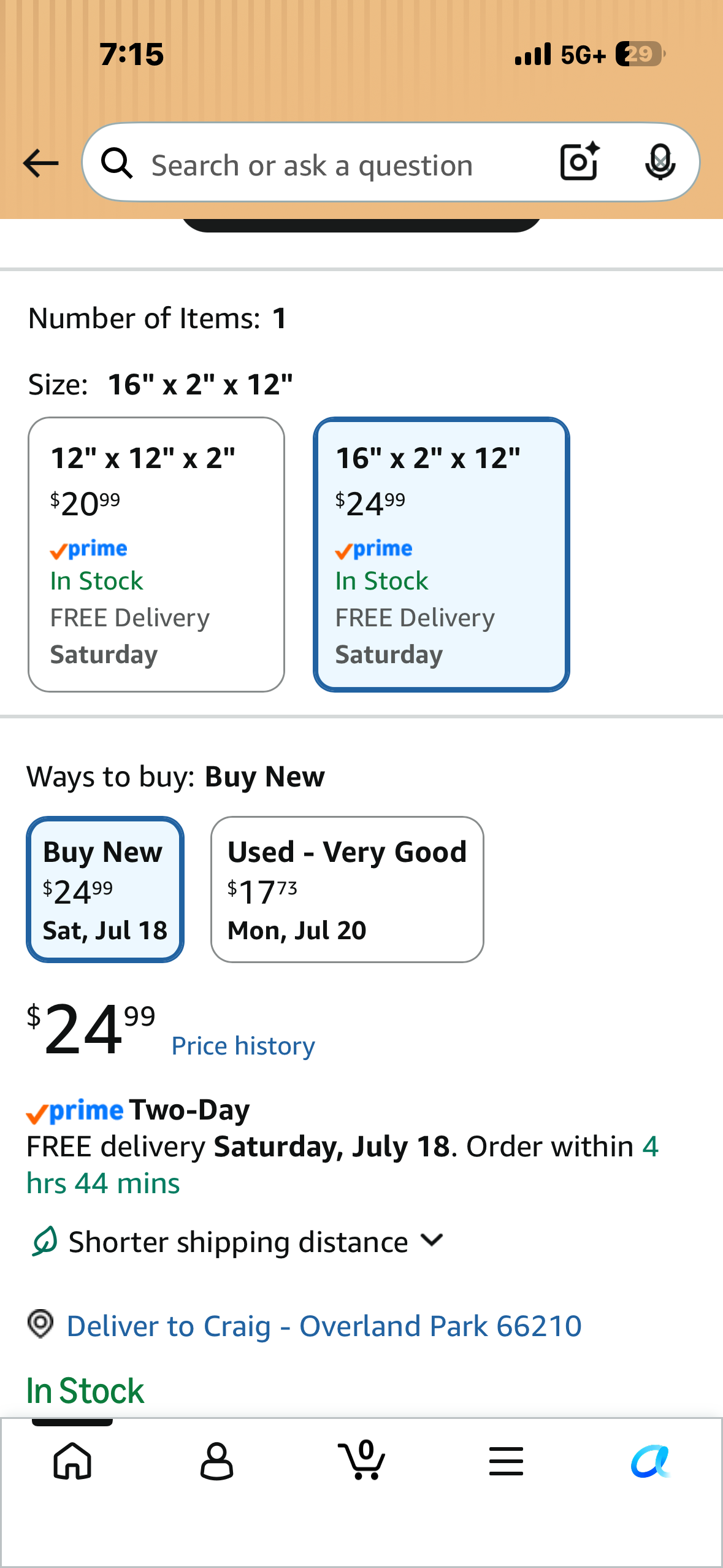The width and height of the screenshot is (723, 1568).
Task: Open the hamburger menu icon
Action: click(x=506, y=1461)
